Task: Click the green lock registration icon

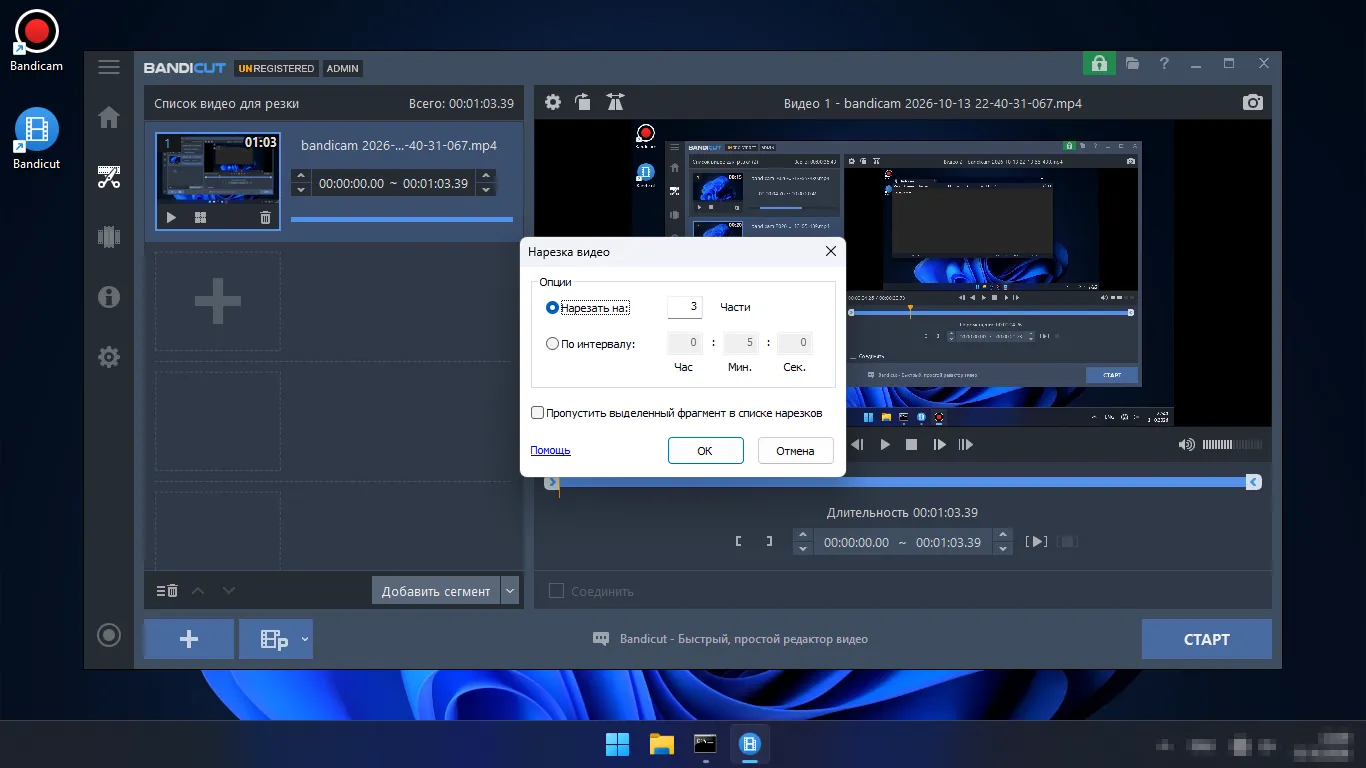Action: point(1099,63)
